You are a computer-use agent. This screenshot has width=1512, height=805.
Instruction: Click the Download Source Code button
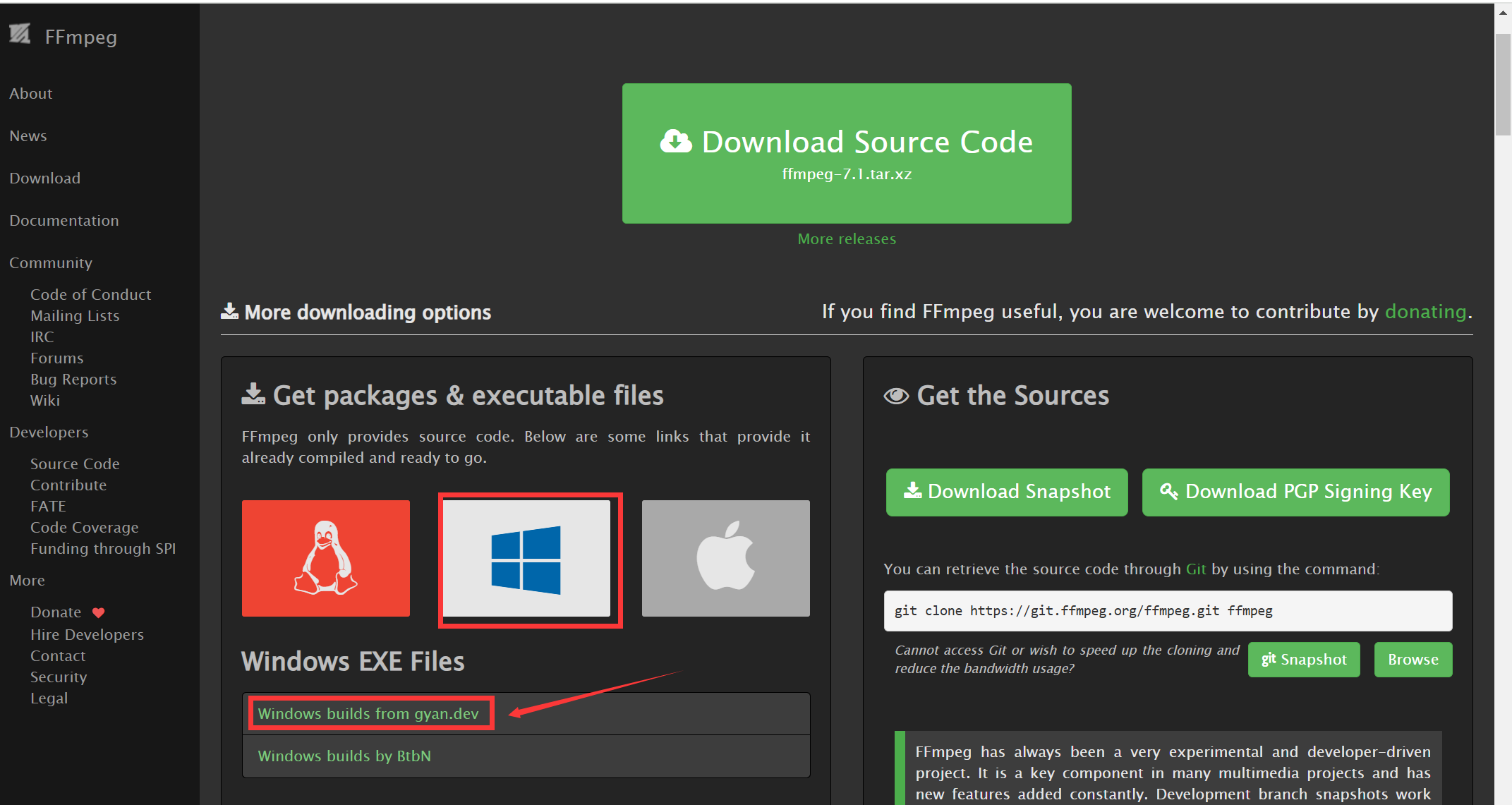(x=847, y=153)
